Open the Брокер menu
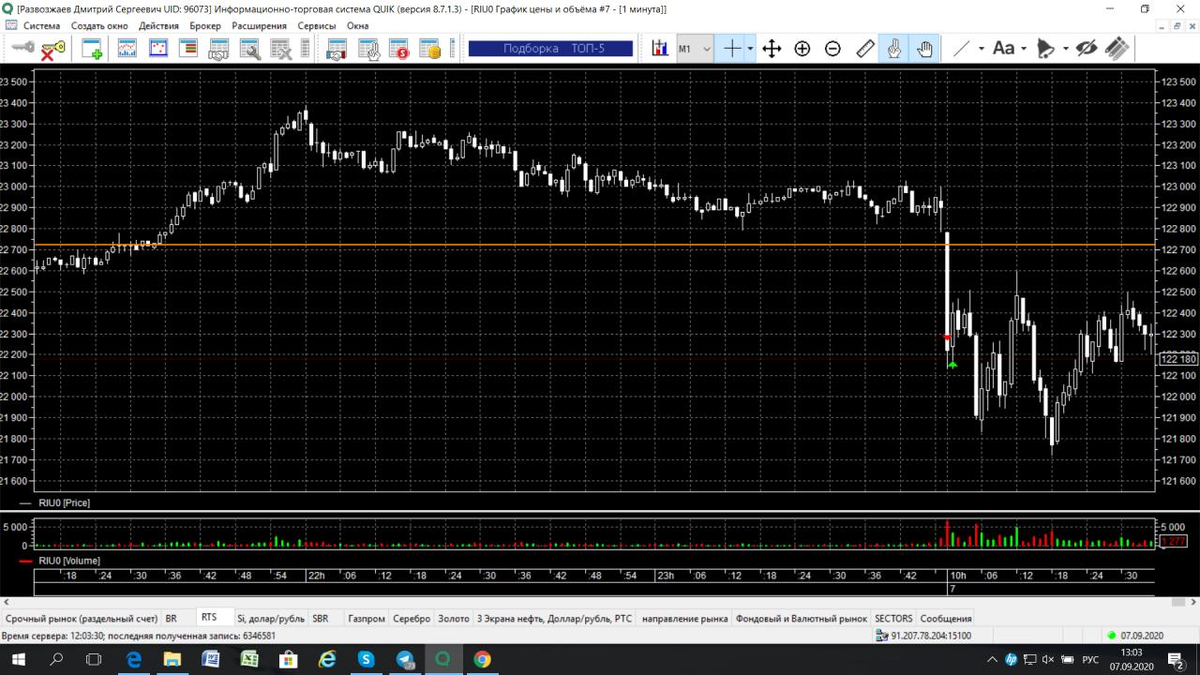This screenshot has width=1200, height=675. pyautogui.click(x=206, y=25)
